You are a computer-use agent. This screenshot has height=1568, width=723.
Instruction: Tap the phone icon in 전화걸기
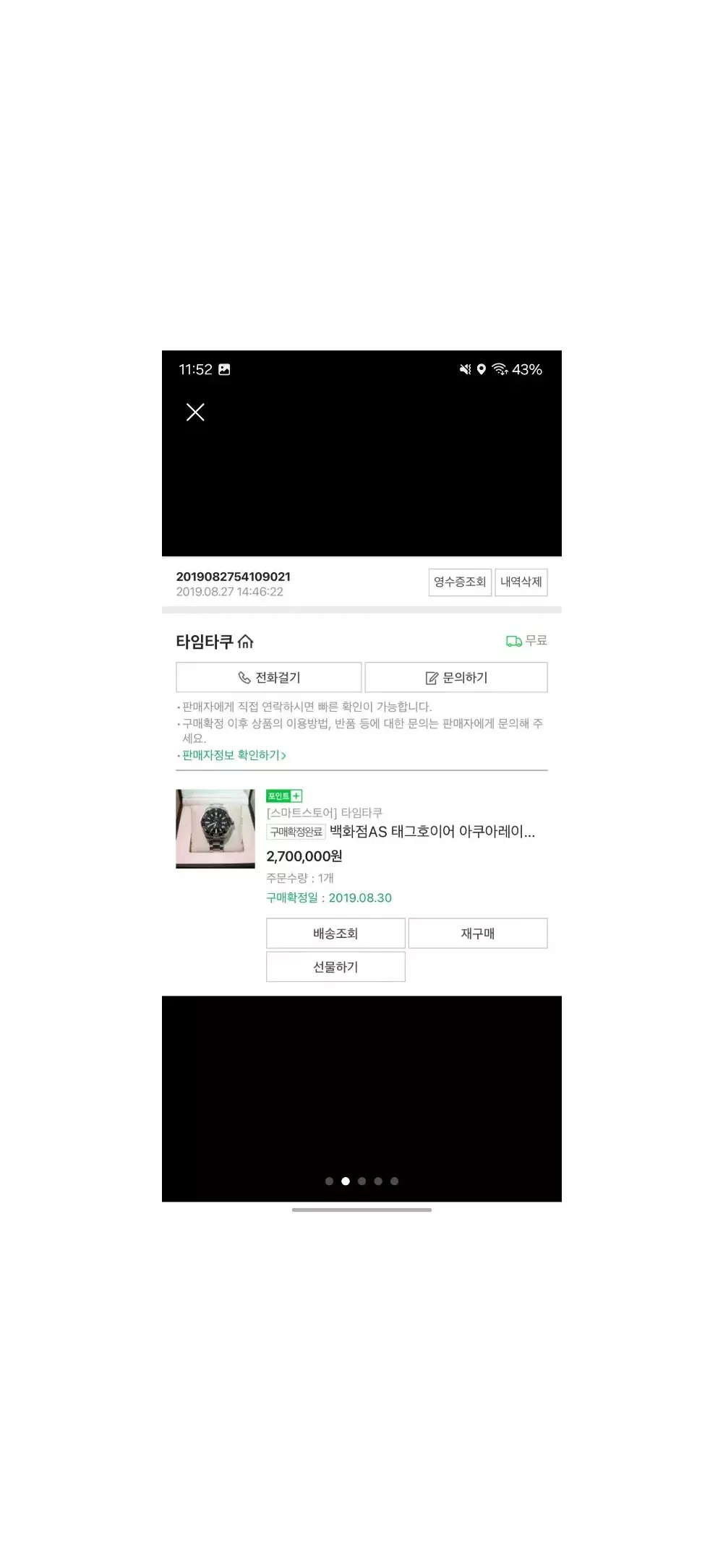click(x=244, y=678)
